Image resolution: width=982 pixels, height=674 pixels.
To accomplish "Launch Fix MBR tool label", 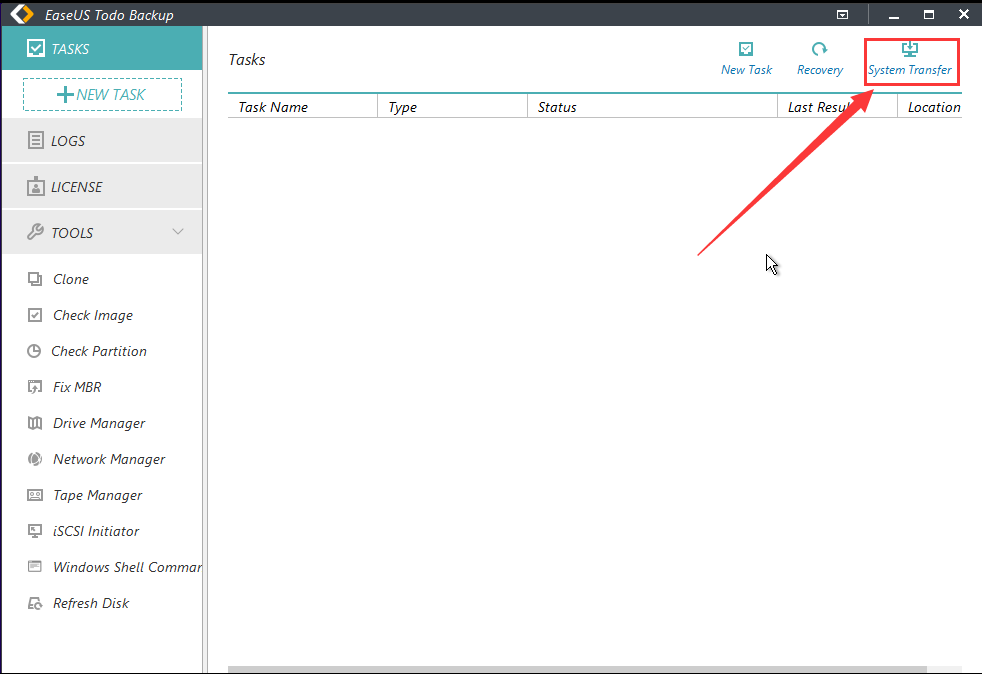I will (77, 387).
